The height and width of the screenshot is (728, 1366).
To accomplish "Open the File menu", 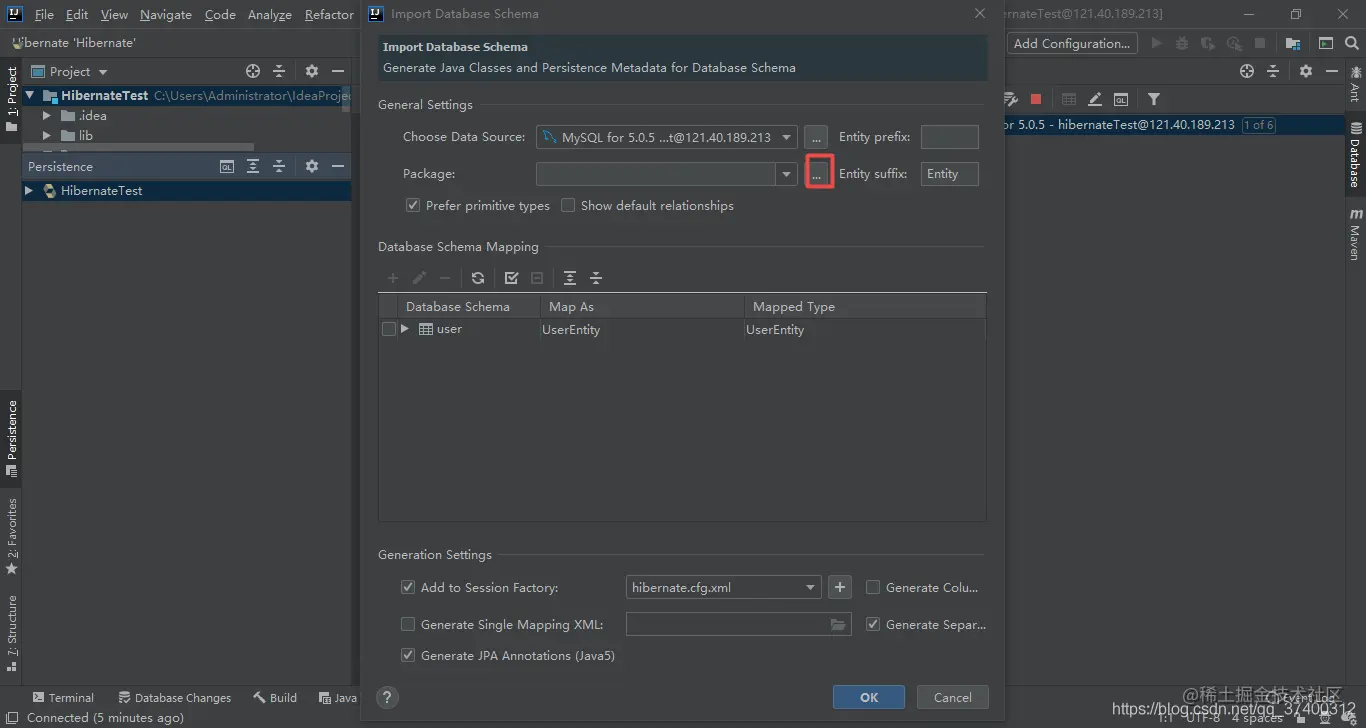I will pyautogui.click(x=44, y=14).
